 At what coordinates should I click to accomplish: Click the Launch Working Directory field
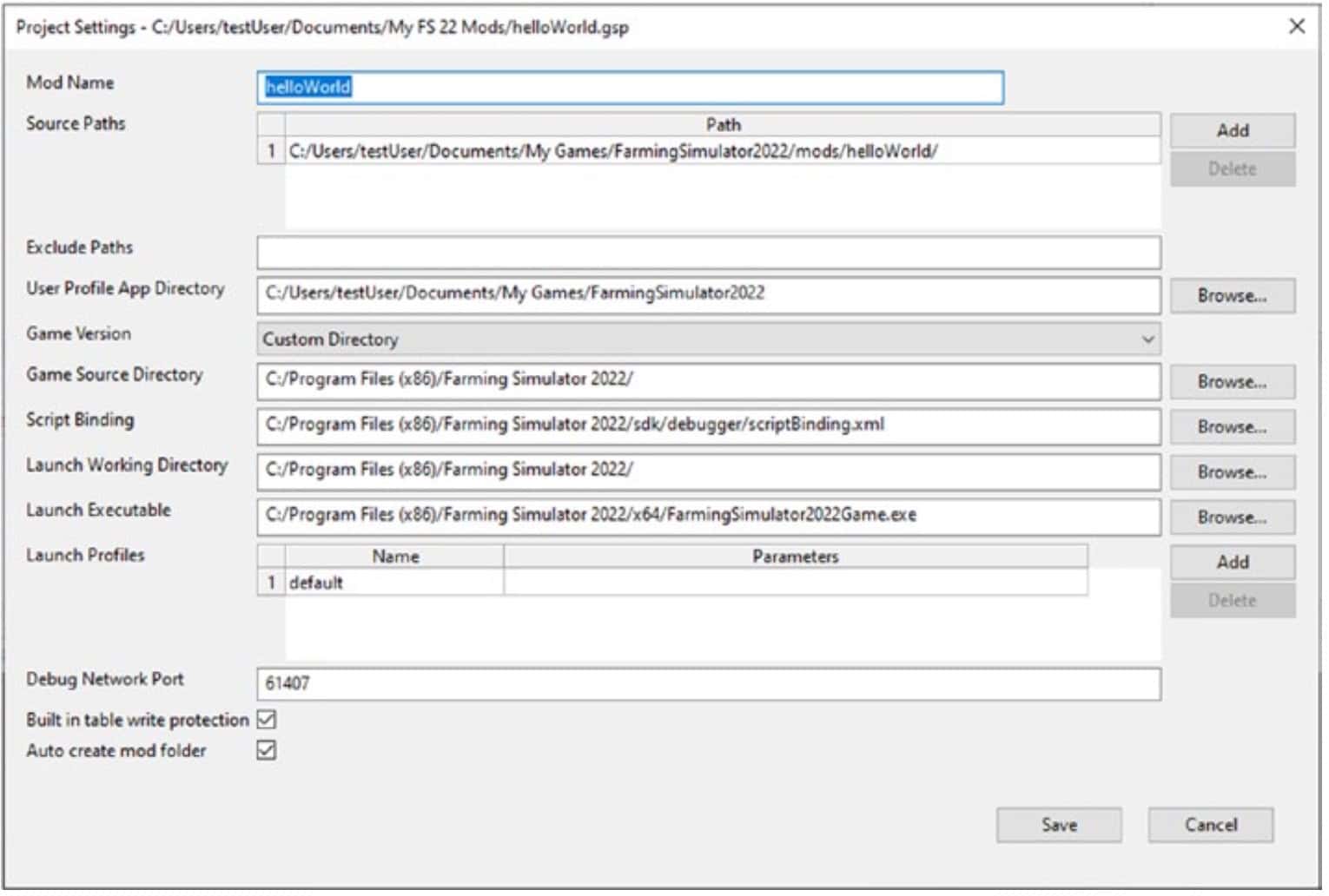click(x=709, y=471)
